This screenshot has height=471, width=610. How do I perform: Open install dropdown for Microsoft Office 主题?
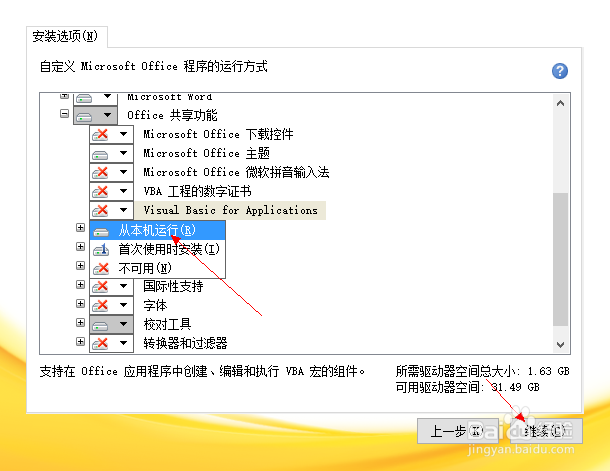[x=123, y=153]
